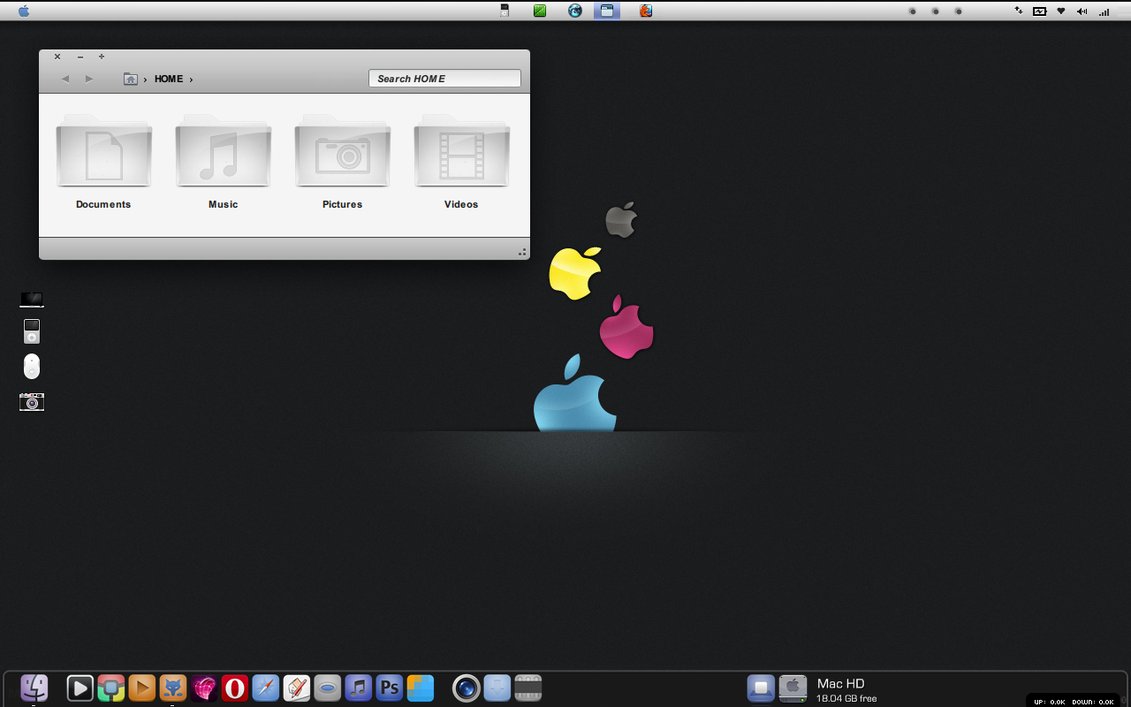The image size is (1131, 707).
Task: Open the camera lens app in dock
Action: (x=466, y=688)
